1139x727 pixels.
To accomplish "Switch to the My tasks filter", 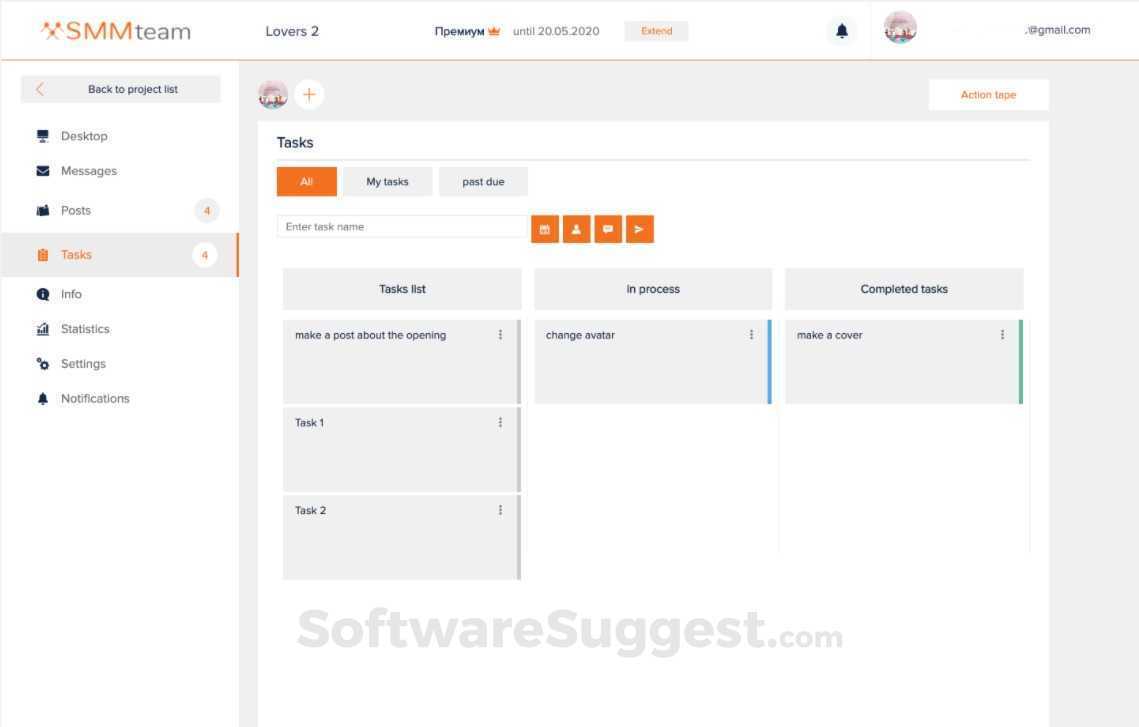I will pyautogui.click(x=387, y=181).
